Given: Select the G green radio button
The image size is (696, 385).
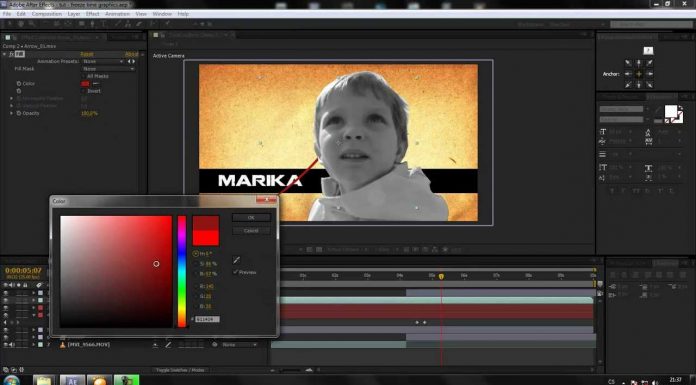Looking at the screenshot, I should point(195,296).
